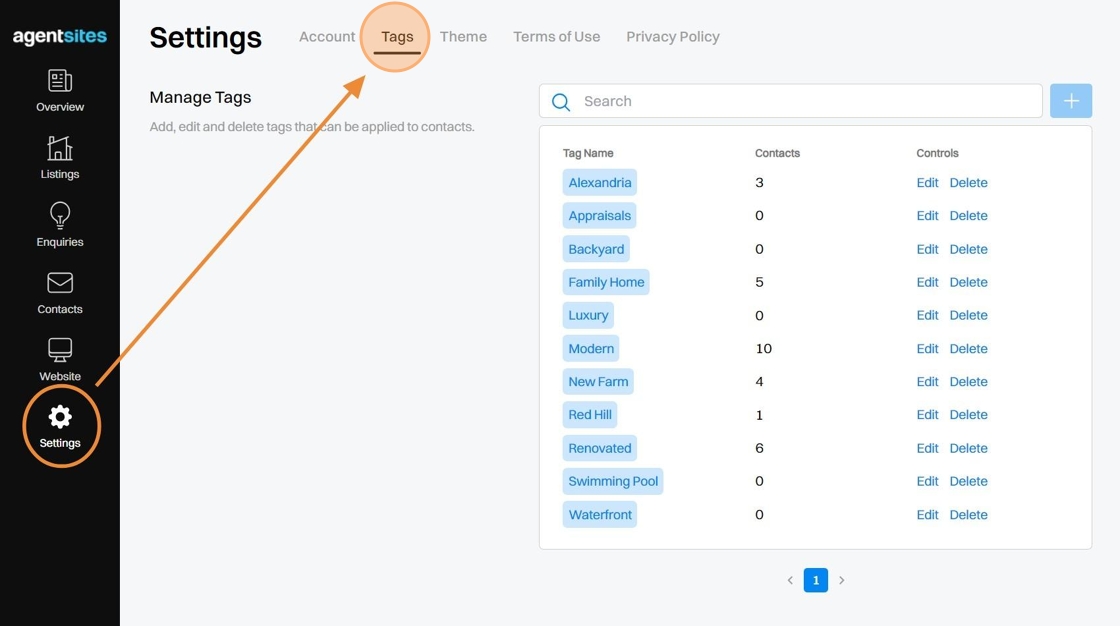Go to Listings in the sidebar
The height and width of the screenshot is (626, 1120).
click(x=60, y=149)
